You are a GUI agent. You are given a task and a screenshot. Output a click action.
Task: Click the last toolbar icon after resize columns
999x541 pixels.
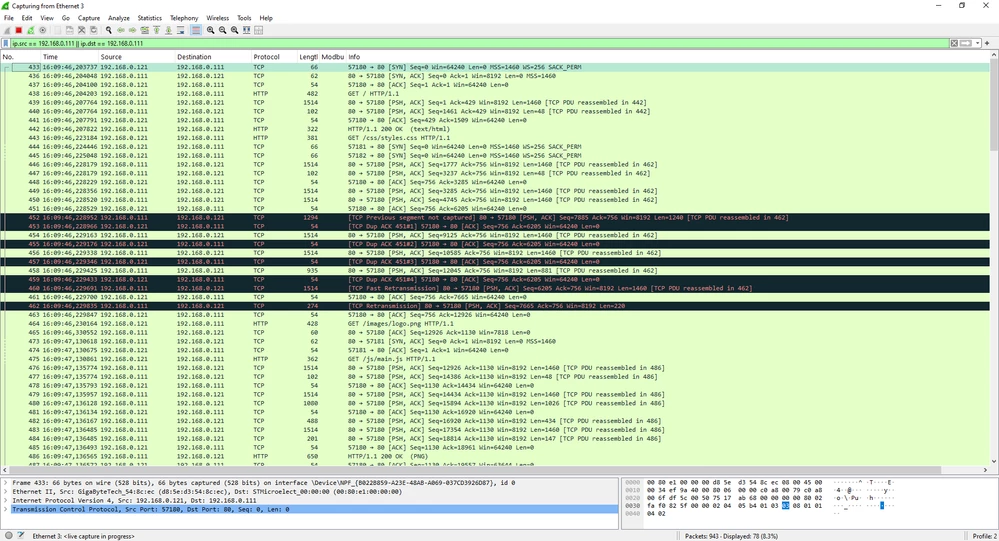click(259, 30)
